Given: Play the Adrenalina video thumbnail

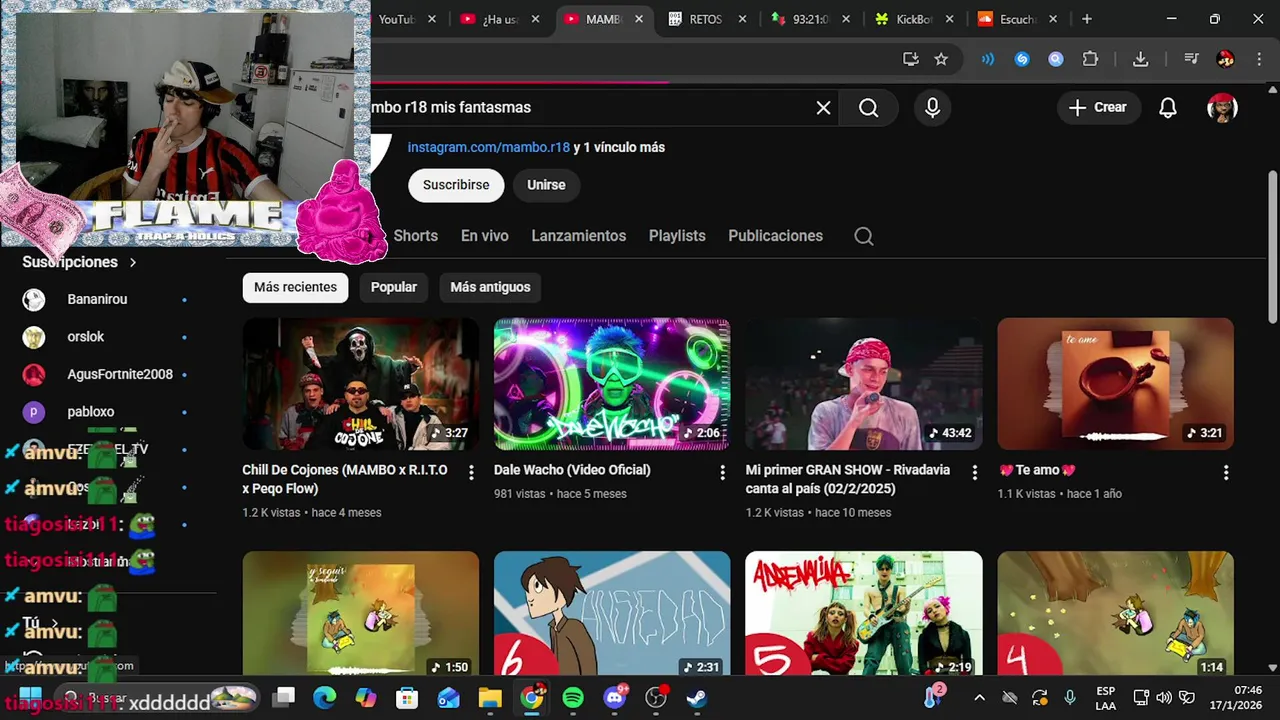Looking at the screenshot, I should point(864,613).
